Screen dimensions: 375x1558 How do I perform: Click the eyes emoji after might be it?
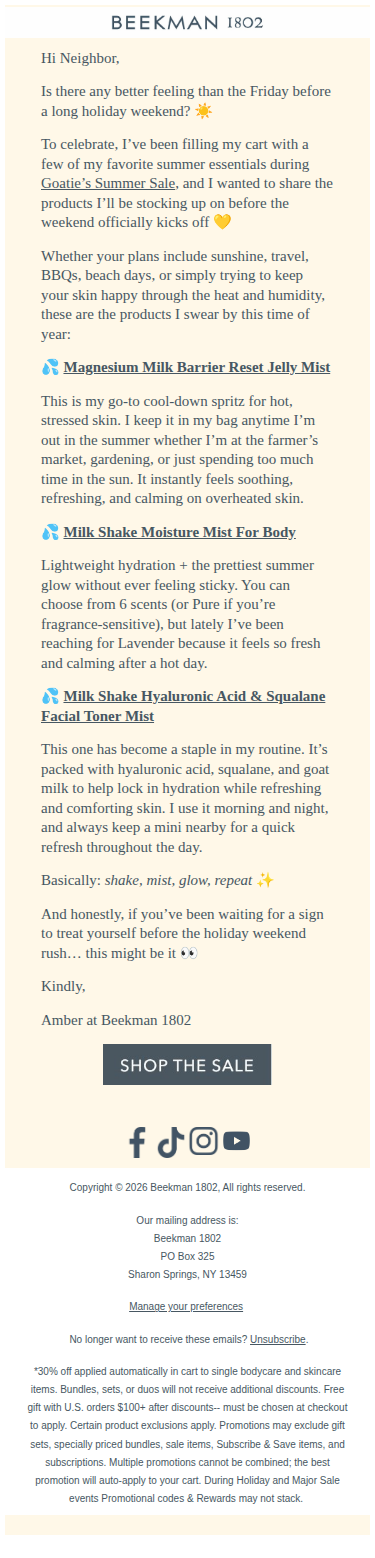[x=189, y=954]
